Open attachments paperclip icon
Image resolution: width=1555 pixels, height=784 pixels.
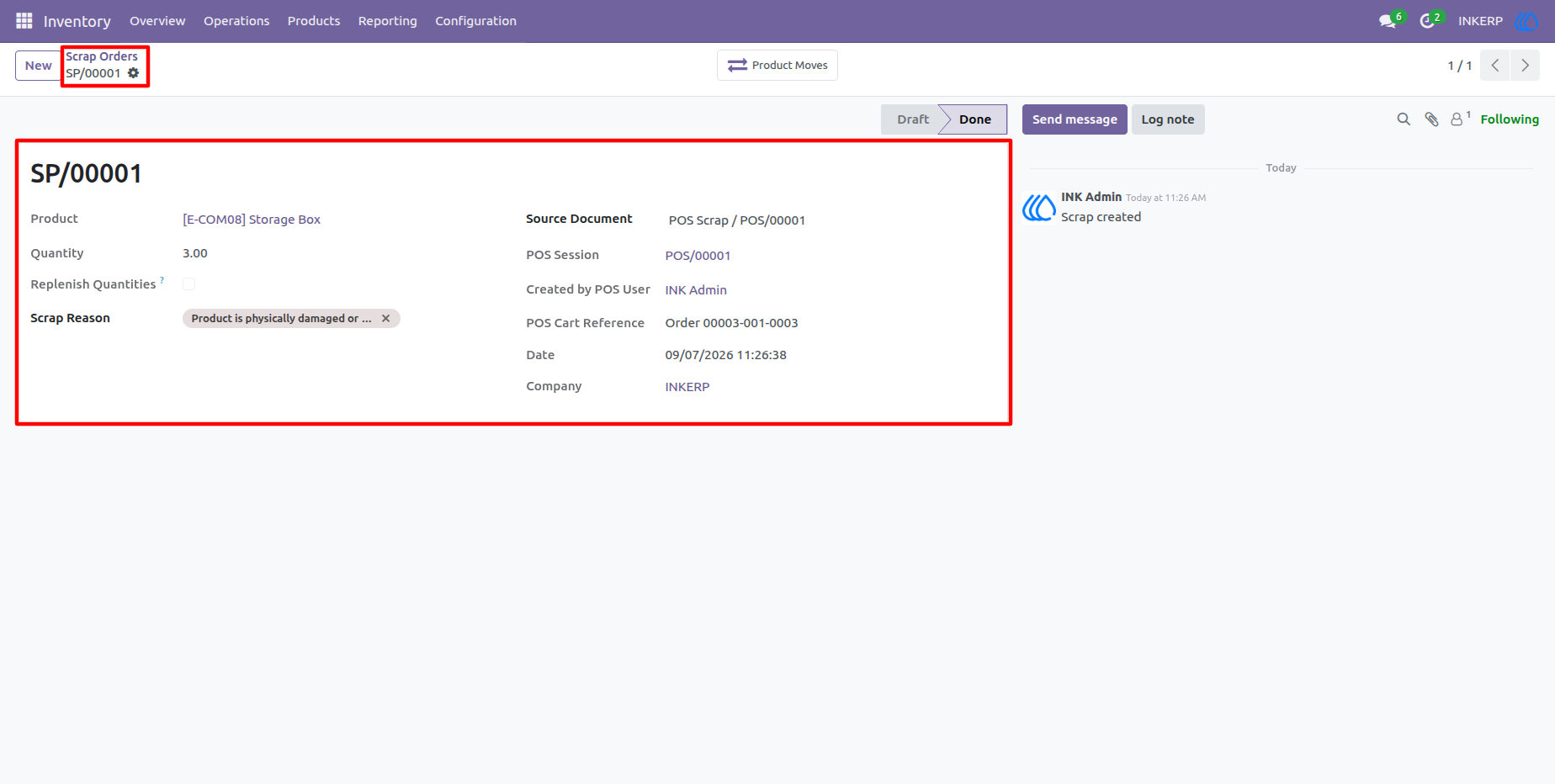point(1431,119)
